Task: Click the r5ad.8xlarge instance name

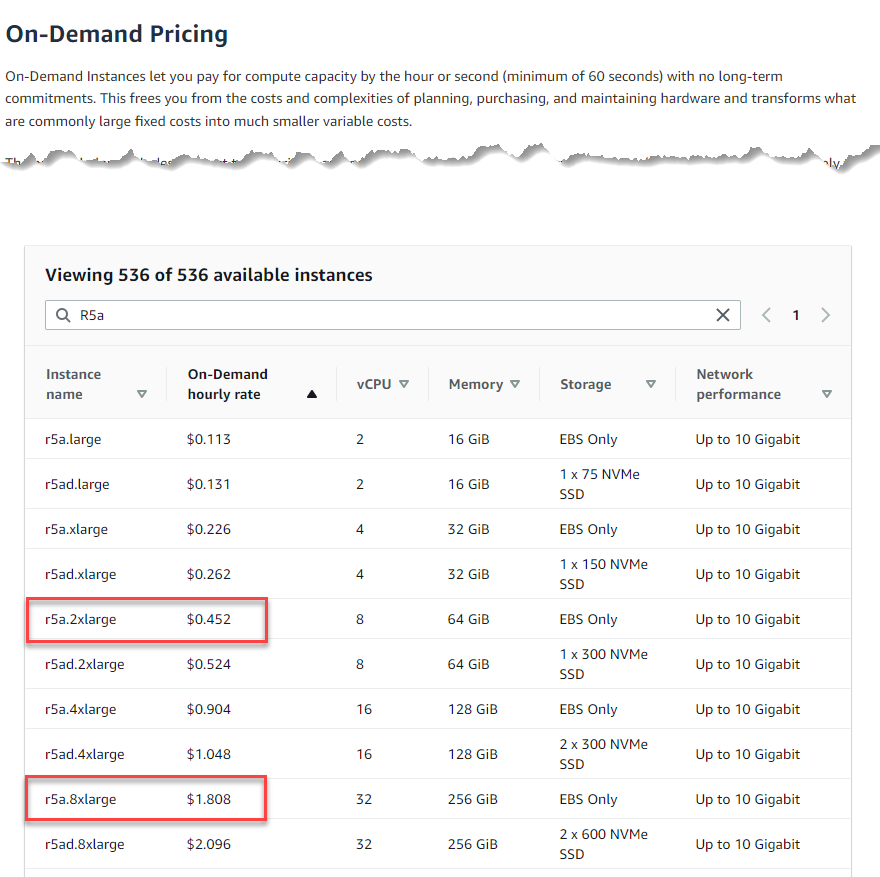Action: click(x=85, y=844)
